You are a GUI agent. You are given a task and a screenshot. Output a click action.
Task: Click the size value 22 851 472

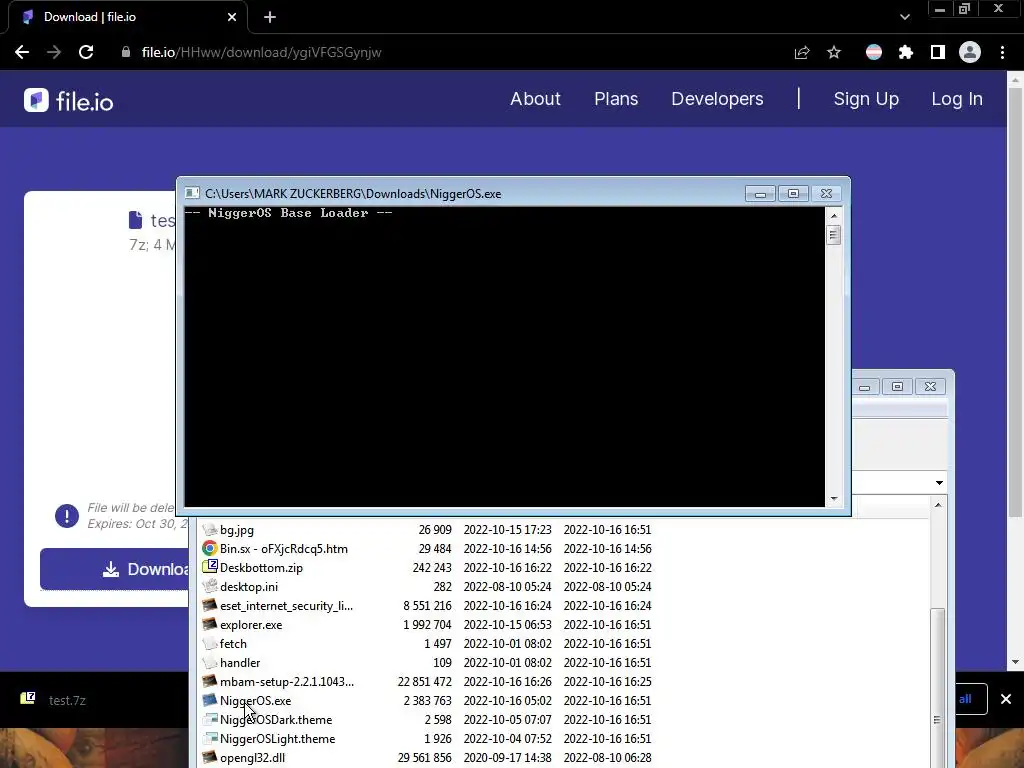pos(424,681)
